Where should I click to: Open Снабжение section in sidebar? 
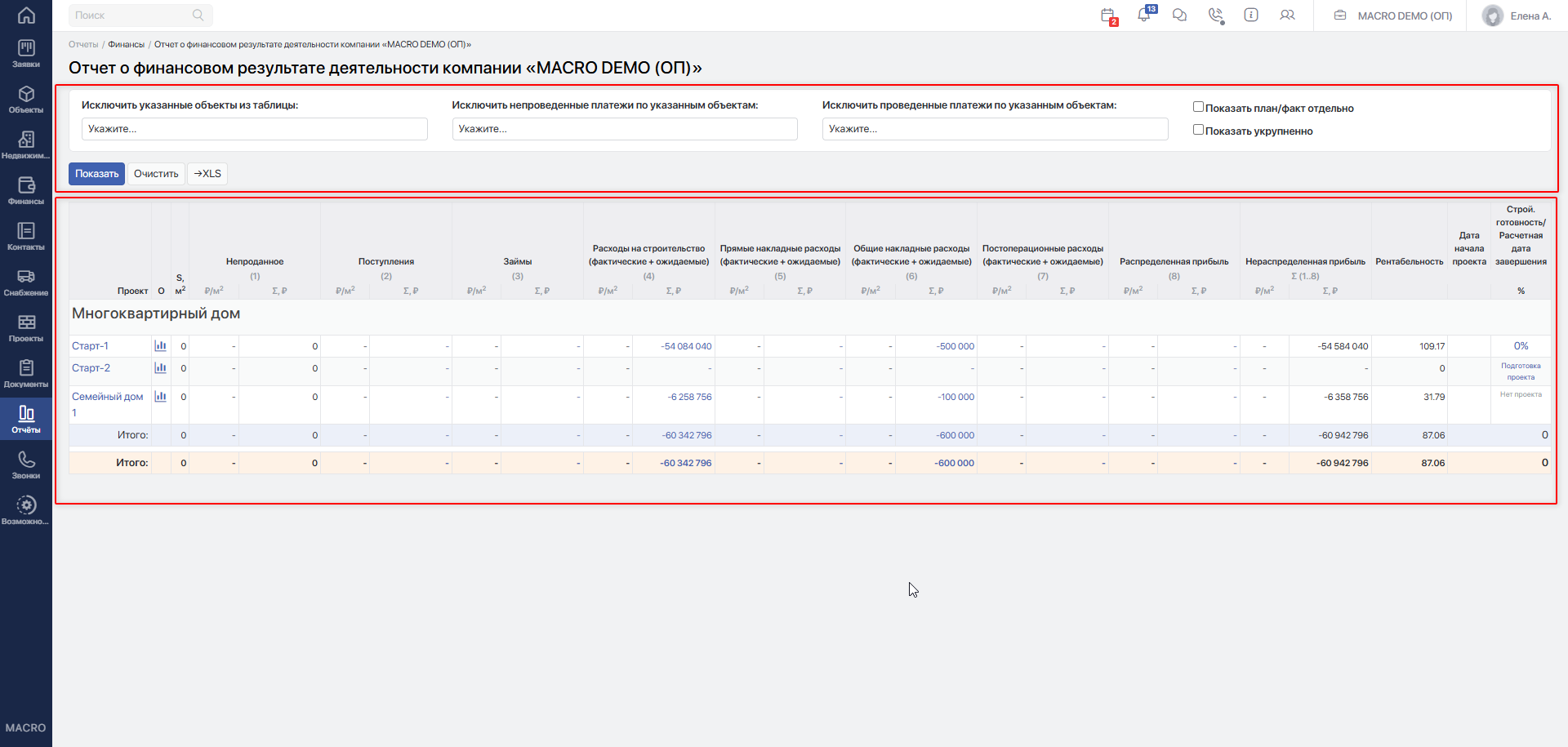click(26, 282)
